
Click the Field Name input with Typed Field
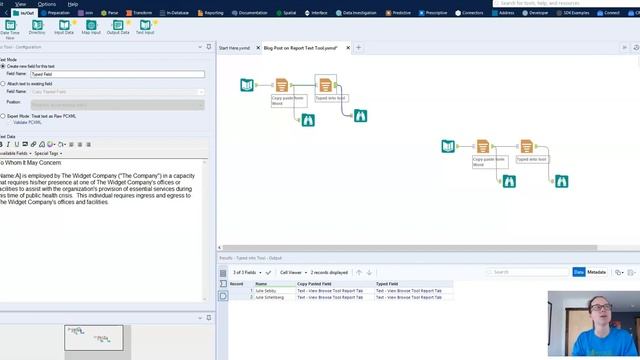pos(118,74)
